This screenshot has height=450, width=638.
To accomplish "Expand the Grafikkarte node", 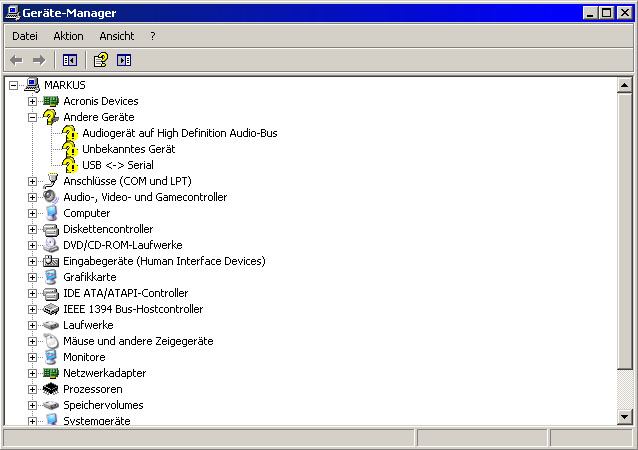I will pyautogui.click(x=33, y=277).
